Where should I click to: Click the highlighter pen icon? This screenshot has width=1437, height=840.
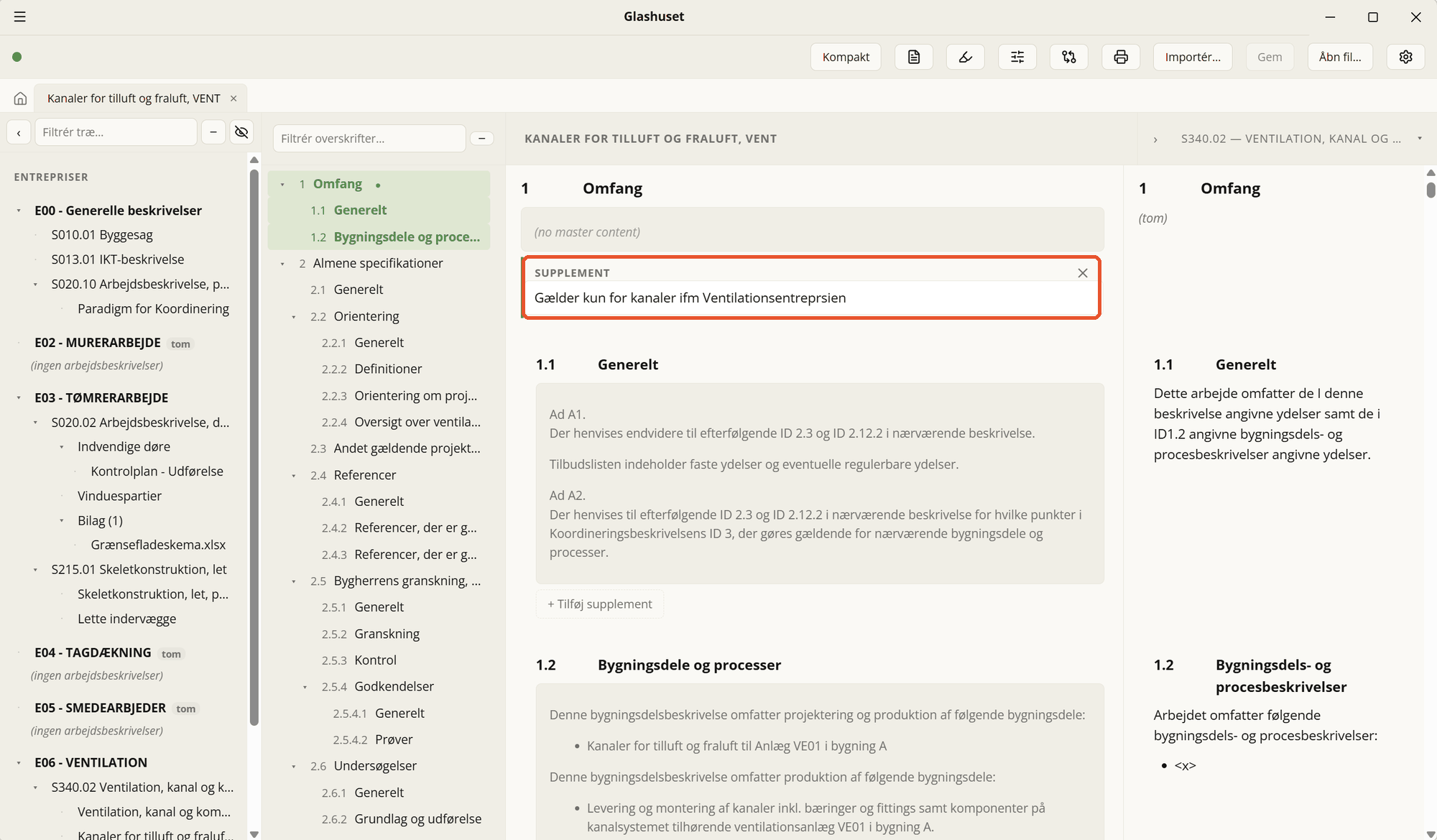(x=966, y=57)
